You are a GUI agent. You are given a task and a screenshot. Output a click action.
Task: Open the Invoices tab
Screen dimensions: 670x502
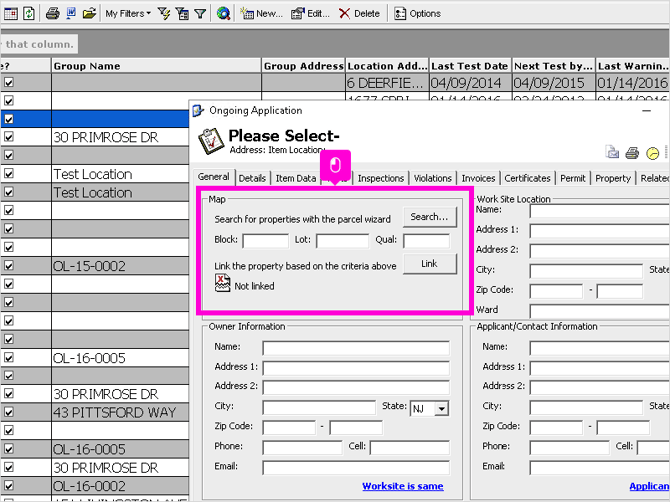(478, 178)
